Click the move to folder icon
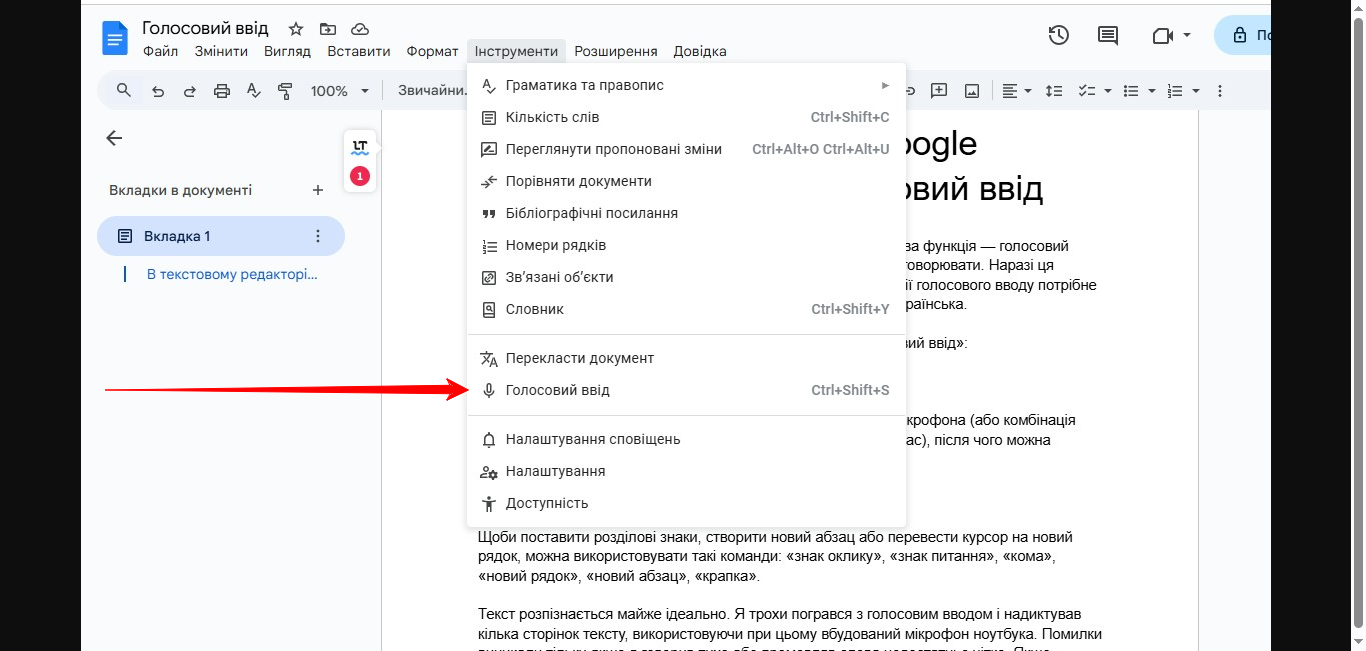 point(328,29)
